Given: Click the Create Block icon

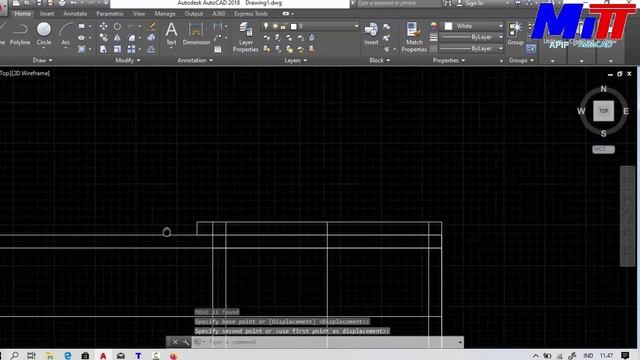Looking at the screenshot, I should click(x=387, y=27).
